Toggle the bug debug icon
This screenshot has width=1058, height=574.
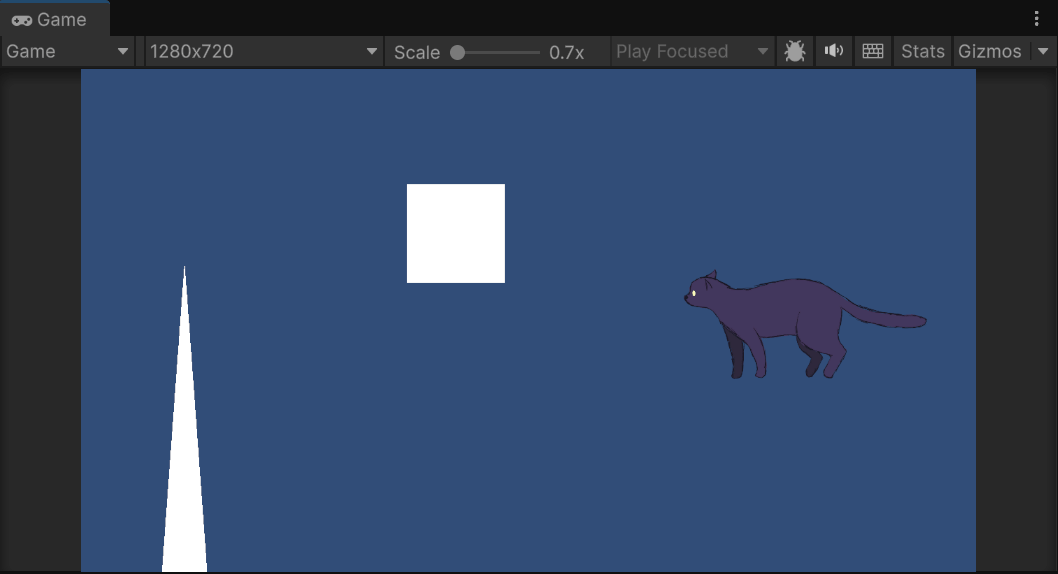click(795, 52)
